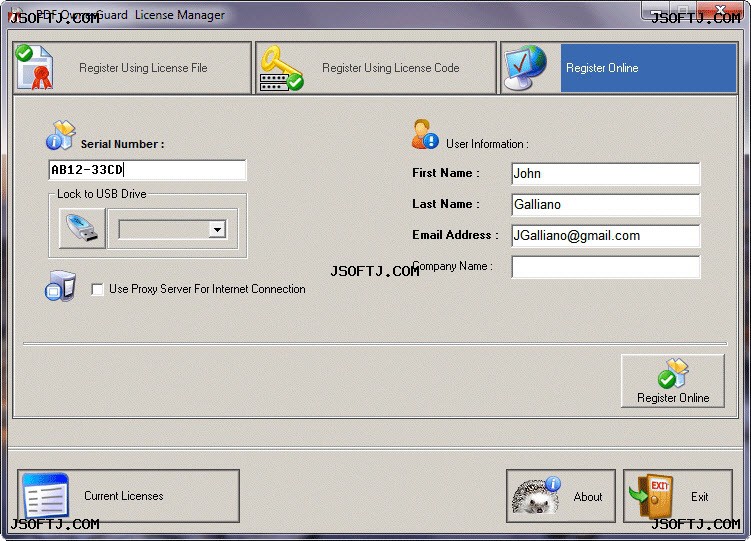Click the golden key license code icon
This screenshot has height=541, width=751.
(x=281, y=68)
